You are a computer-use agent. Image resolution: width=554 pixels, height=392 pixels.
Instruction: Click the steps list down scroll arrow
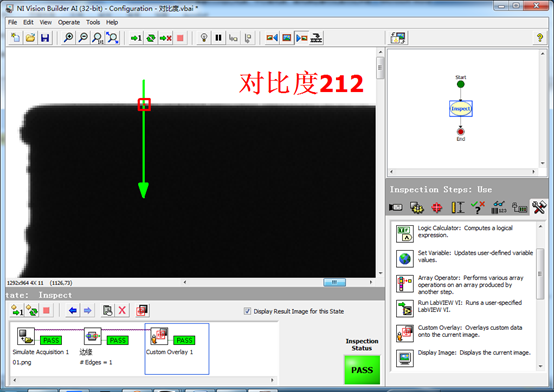(x=540, y=367)
